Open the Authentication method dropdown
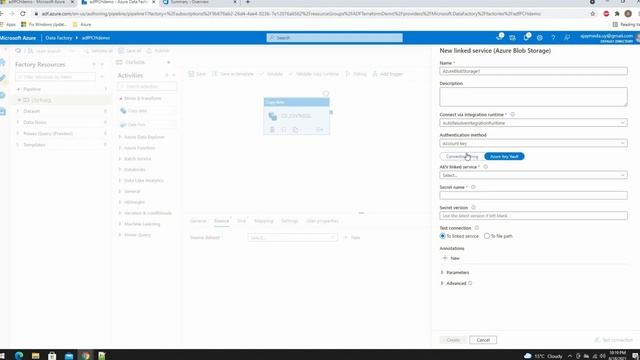640x360 pixels. [x=533, y=143]
